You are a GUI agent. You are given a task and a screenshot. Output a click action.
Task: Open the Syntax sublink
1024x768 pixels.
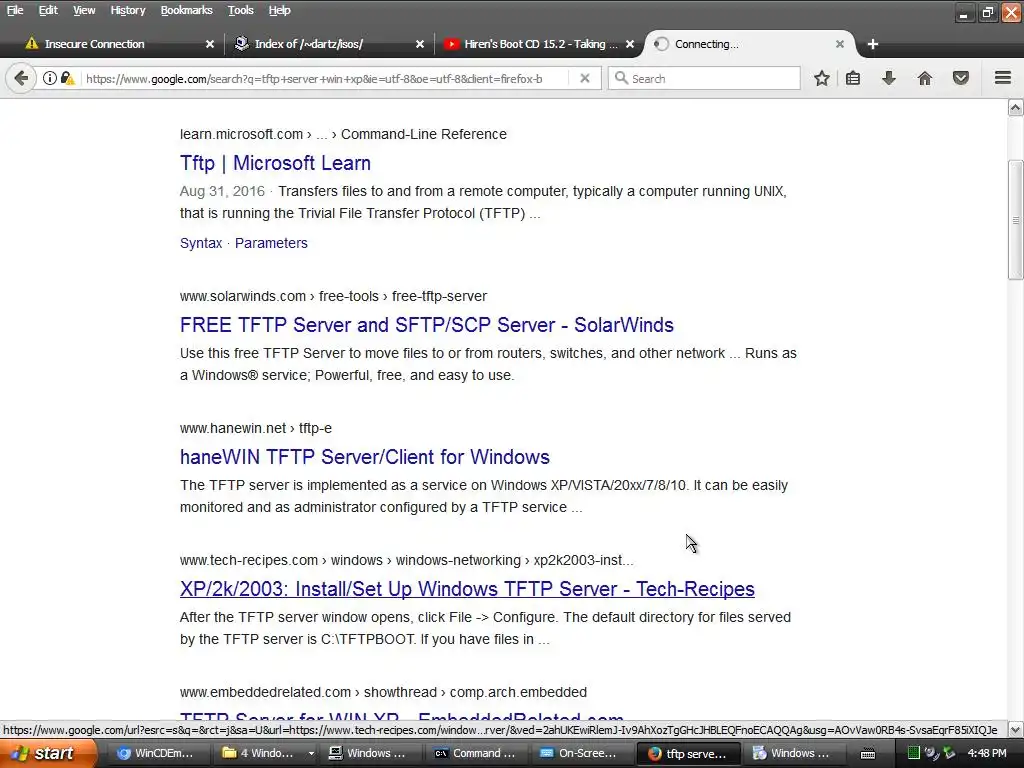pos(200,243)
